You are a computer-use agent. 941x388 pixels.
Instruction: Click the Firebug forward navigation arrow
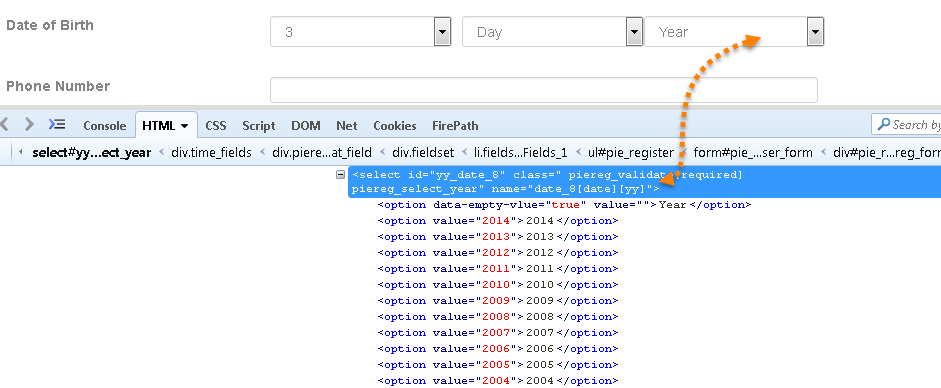click(29, 125)
